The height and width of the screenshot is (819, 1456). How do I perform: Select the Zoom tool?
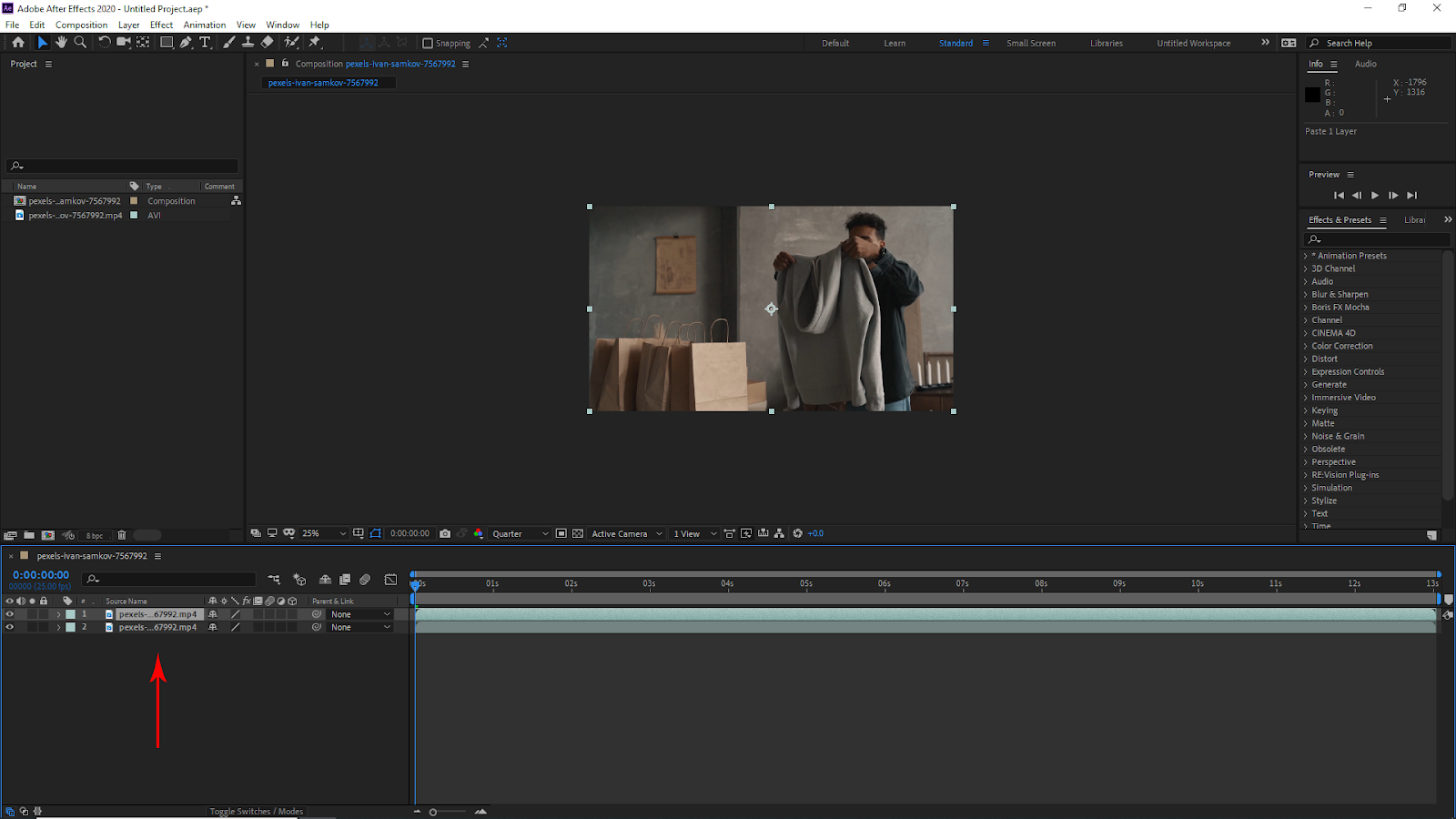[x=80, y=42]
